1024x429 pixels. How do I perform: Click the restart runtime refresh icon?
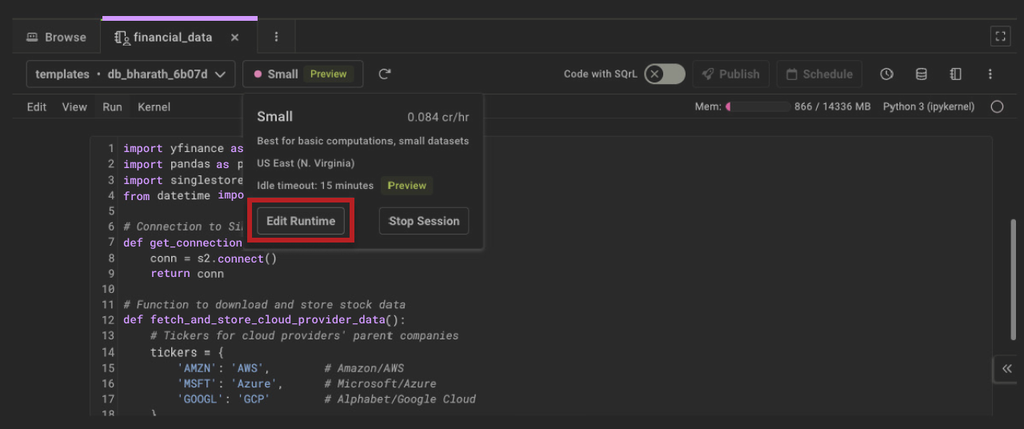coord(384,74)
